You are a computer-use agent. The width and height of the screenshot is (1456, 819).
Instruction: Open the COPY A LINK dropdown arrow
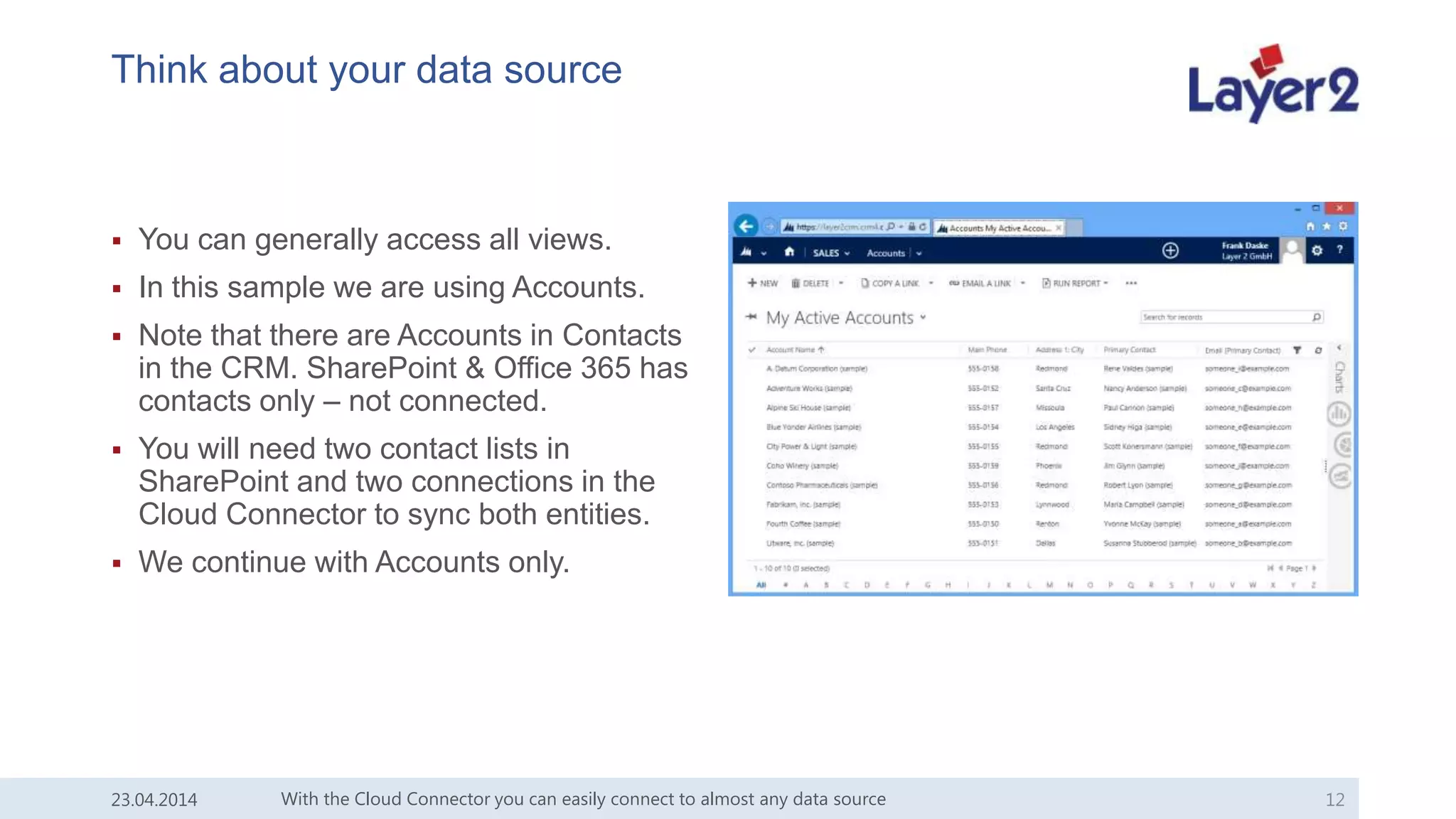click(x=931, y=283)
